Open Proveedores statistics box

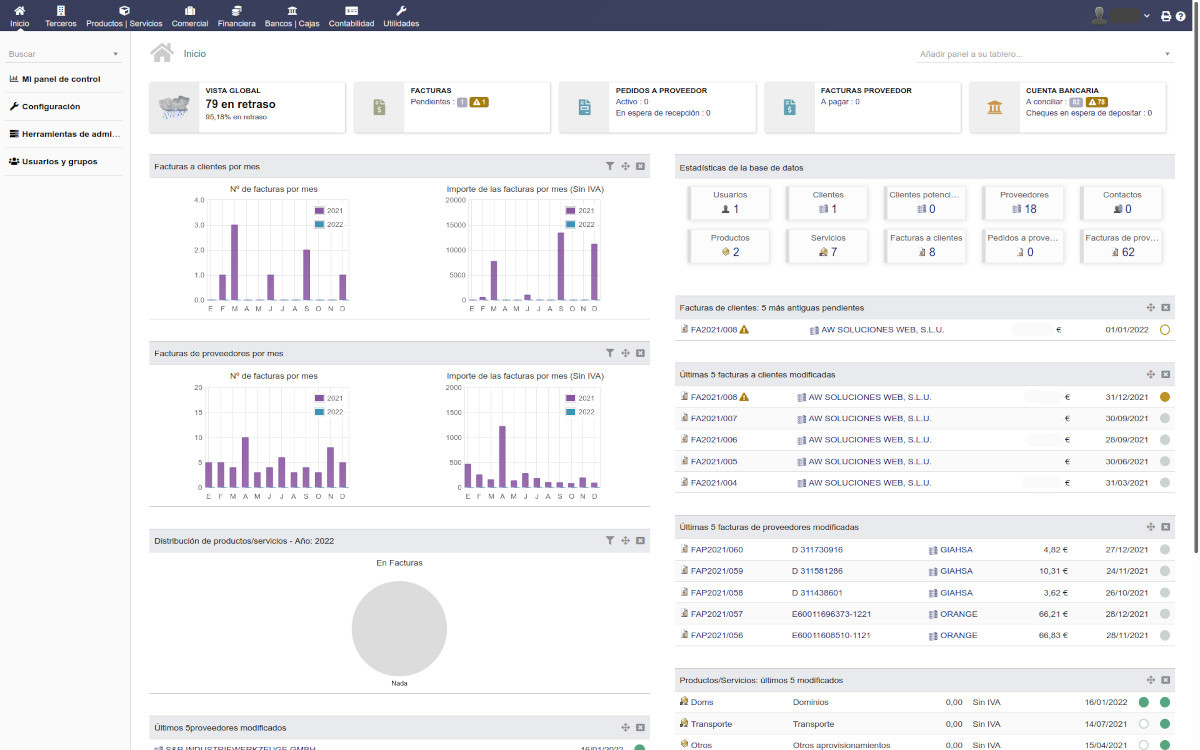coord(1024,202)
